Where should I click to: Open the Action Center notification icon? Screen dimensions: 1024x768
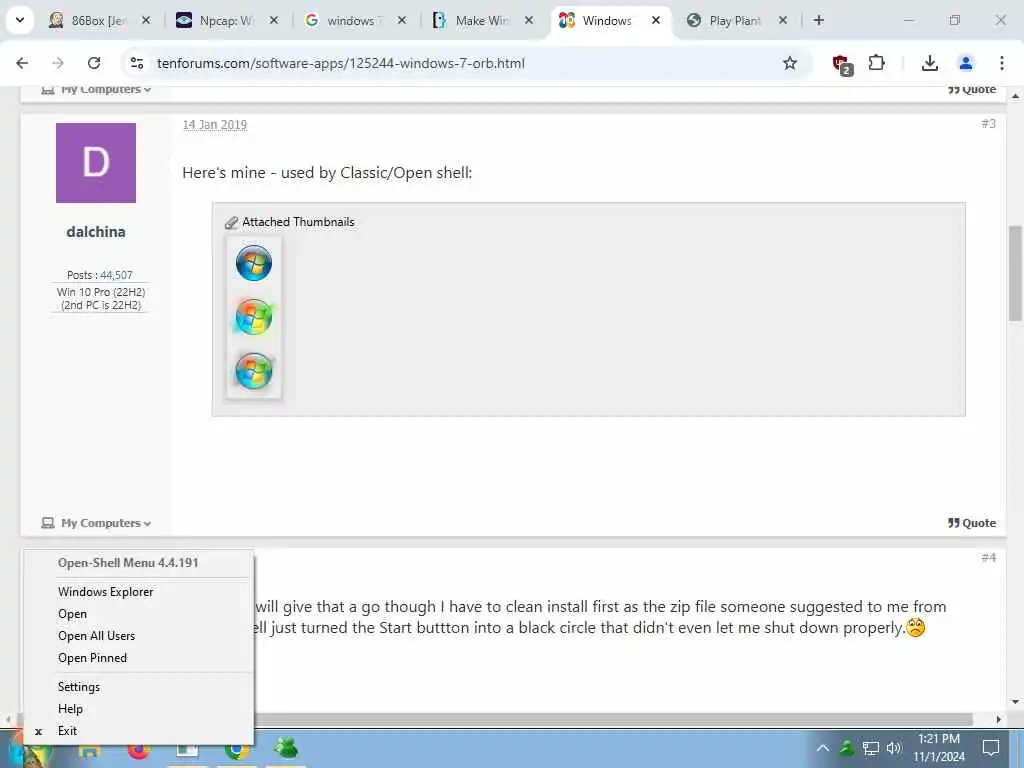tap(991, 748)
